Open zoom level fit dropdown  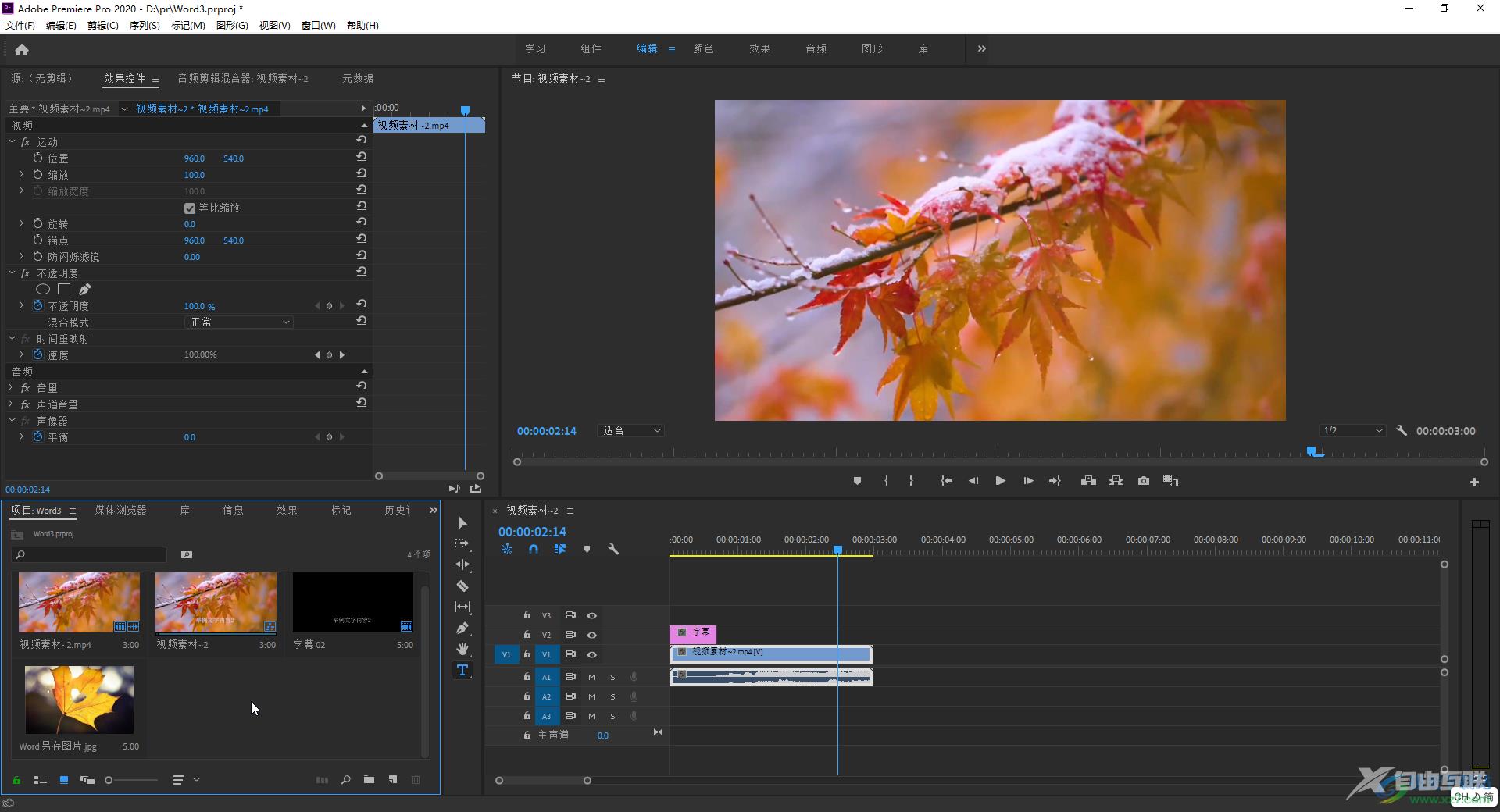pos(631,430)
